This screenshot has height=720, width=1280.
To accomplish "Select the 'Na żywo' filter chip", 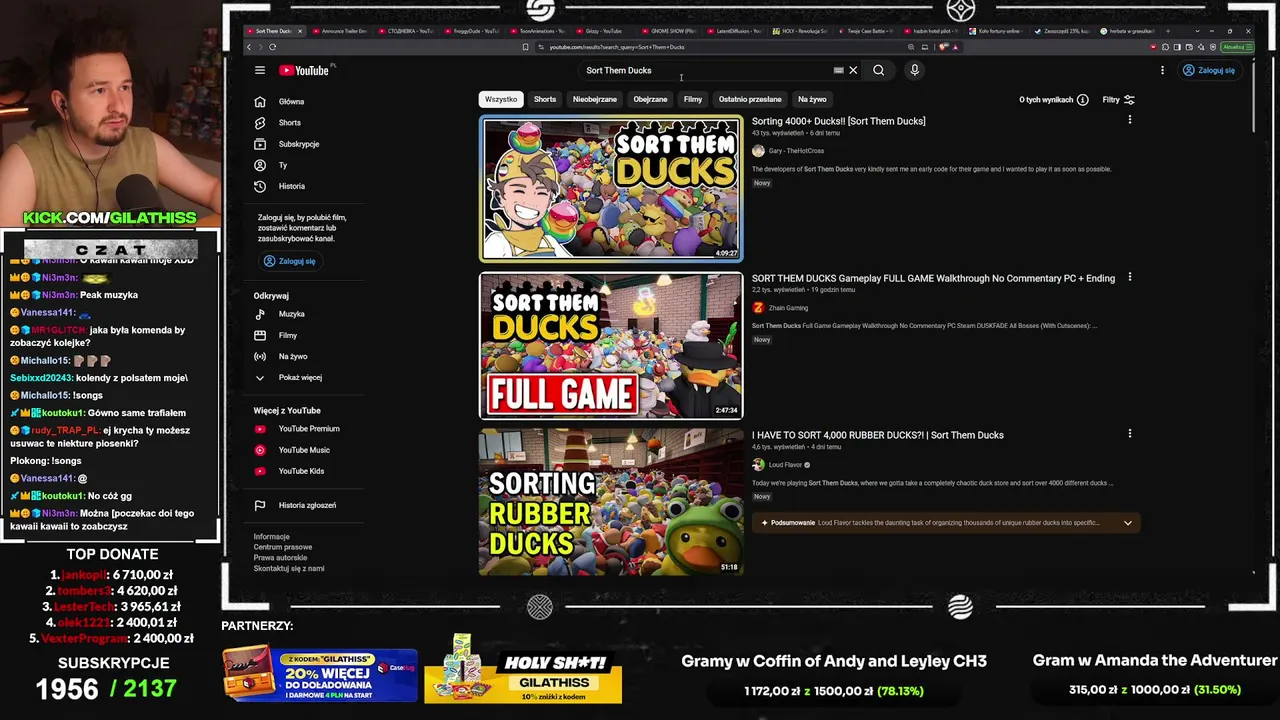I will [x=812, y=99].
